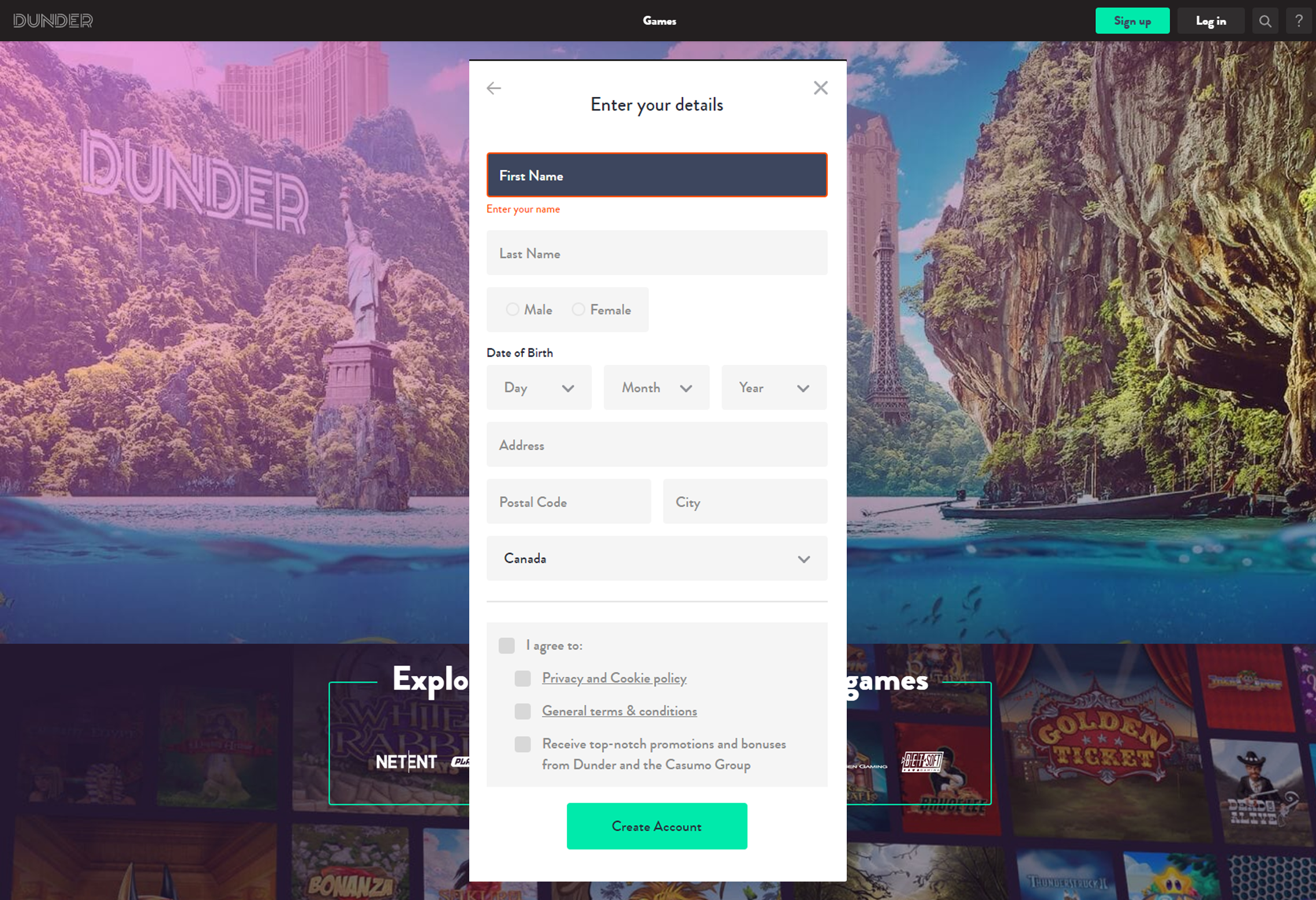1316x900 pixels.
Task: Open the Games menu item
Action: point(659,21)
